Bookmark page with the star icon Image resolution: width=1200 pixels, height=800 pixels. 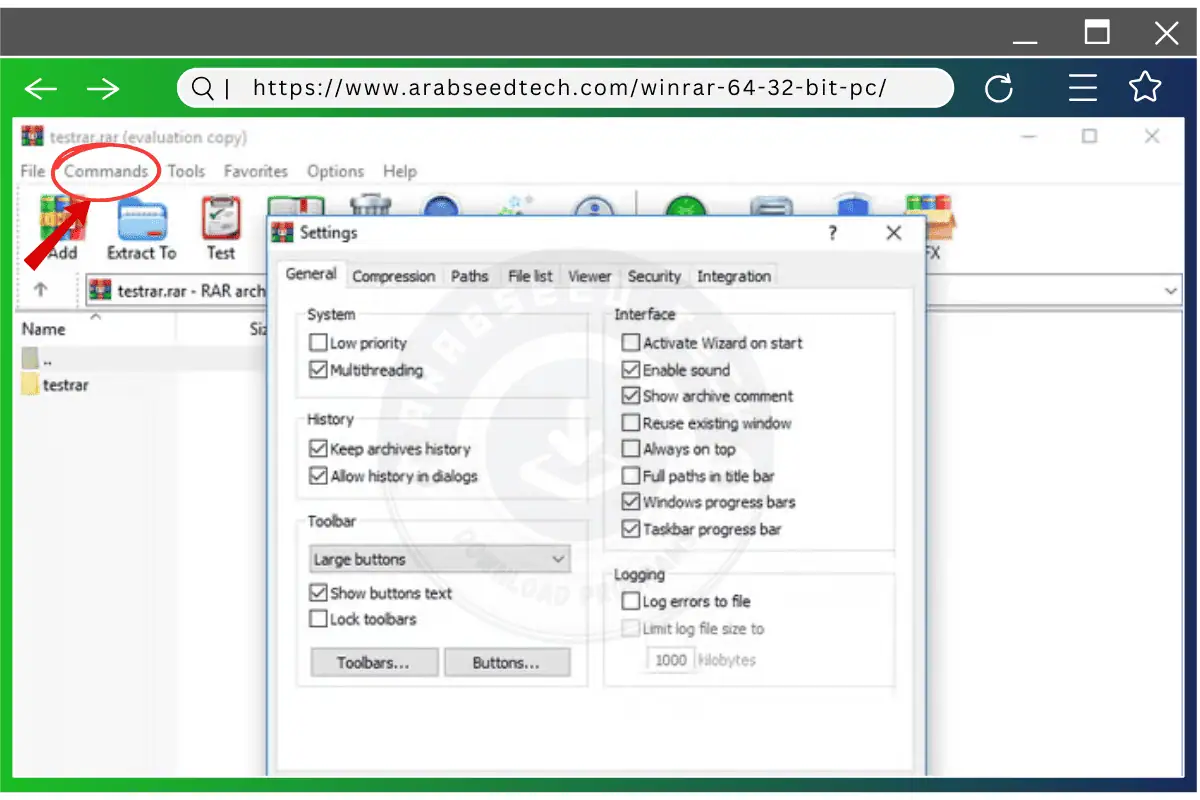tap(1144, 88)
